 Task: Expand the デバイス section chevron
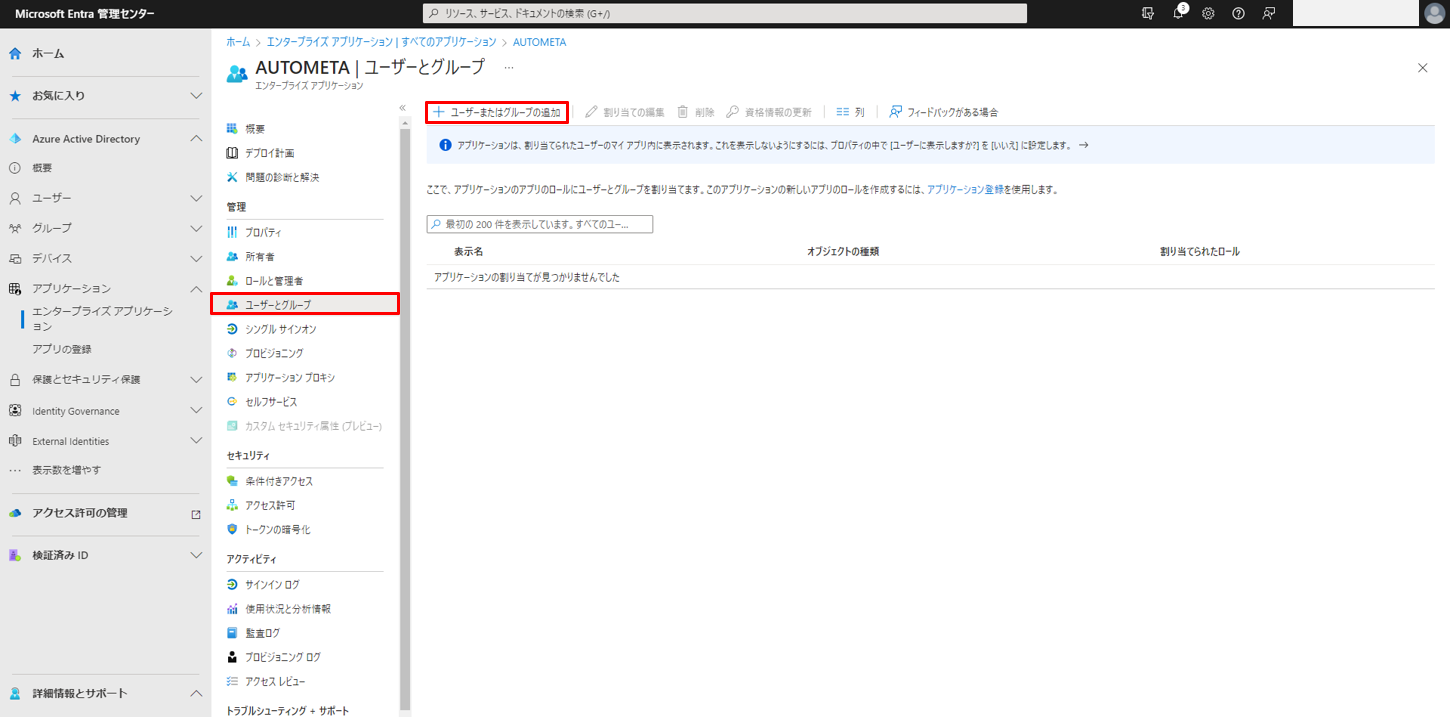(196, 258)
